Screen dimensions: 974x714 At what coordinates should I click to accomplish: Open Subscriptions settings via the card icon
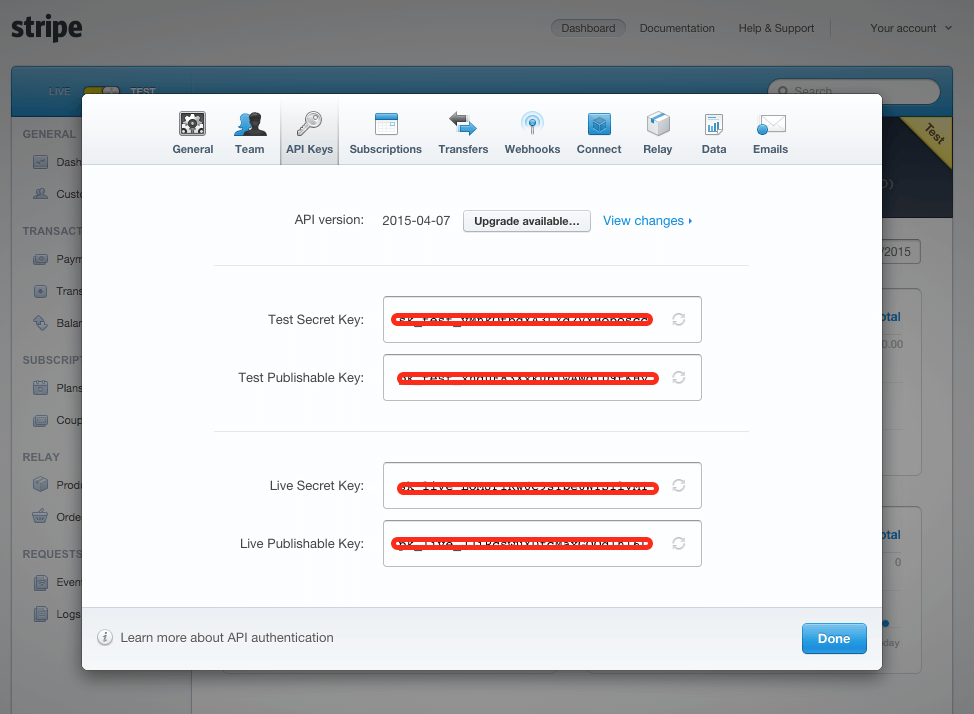tap(385, 123)
